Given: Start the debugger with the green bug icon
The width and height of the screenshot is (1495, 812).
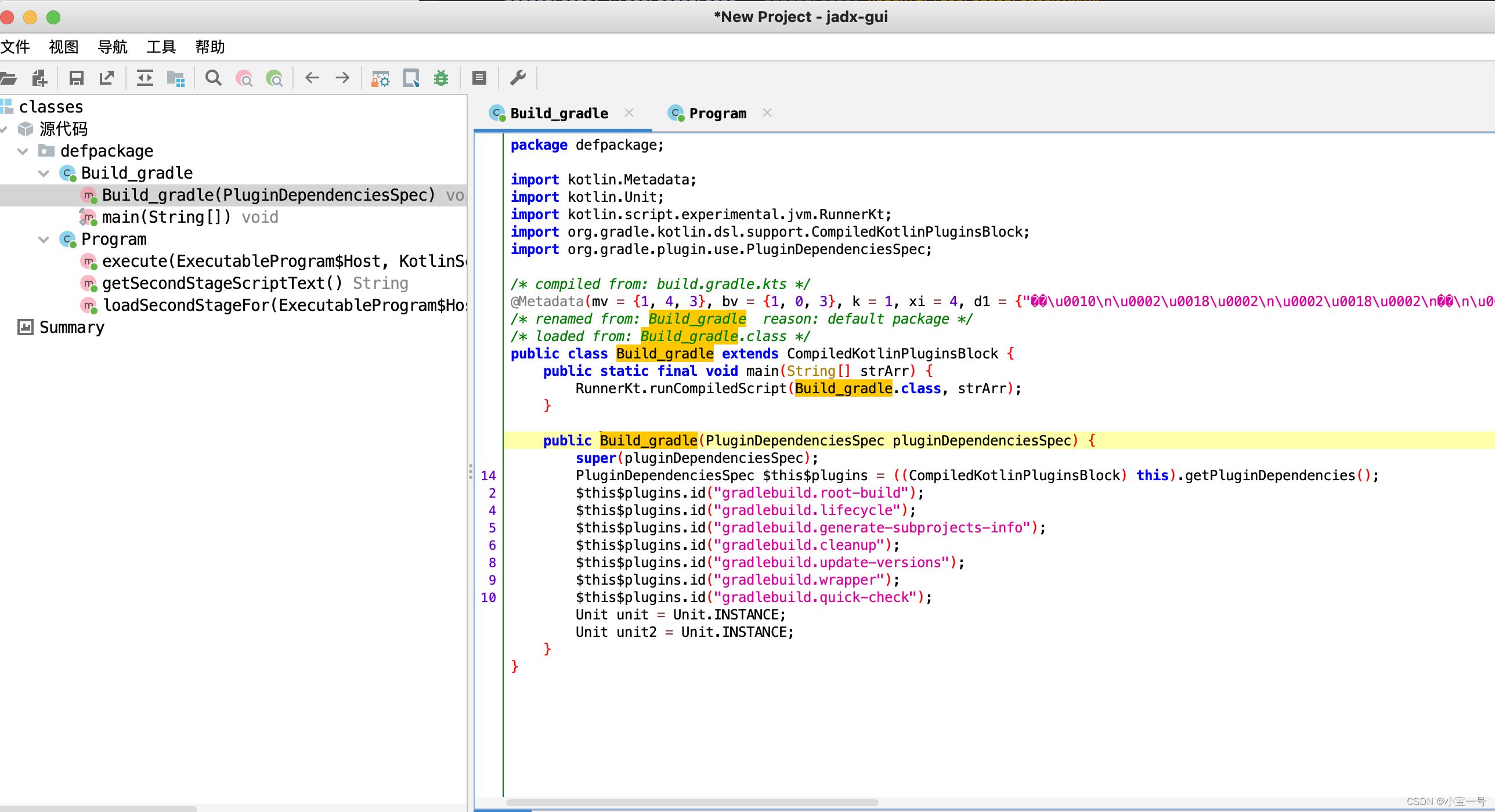Looking at the screenshot, I should 441,78.
